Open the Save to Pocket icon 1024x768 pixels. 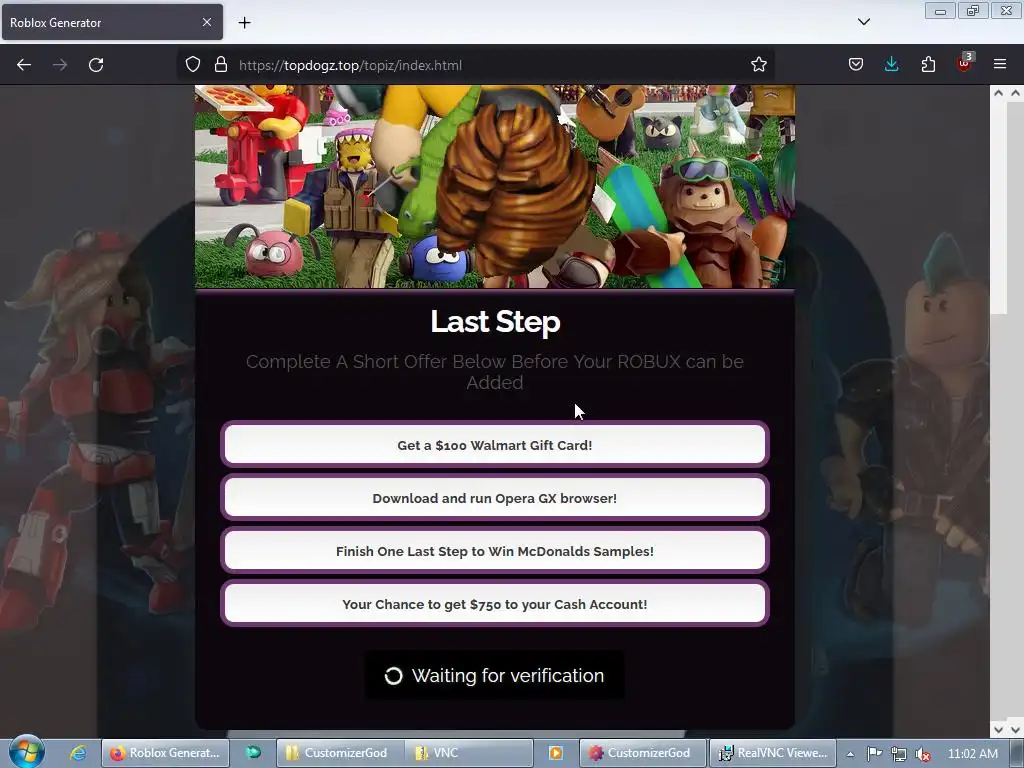click(856, 65)
